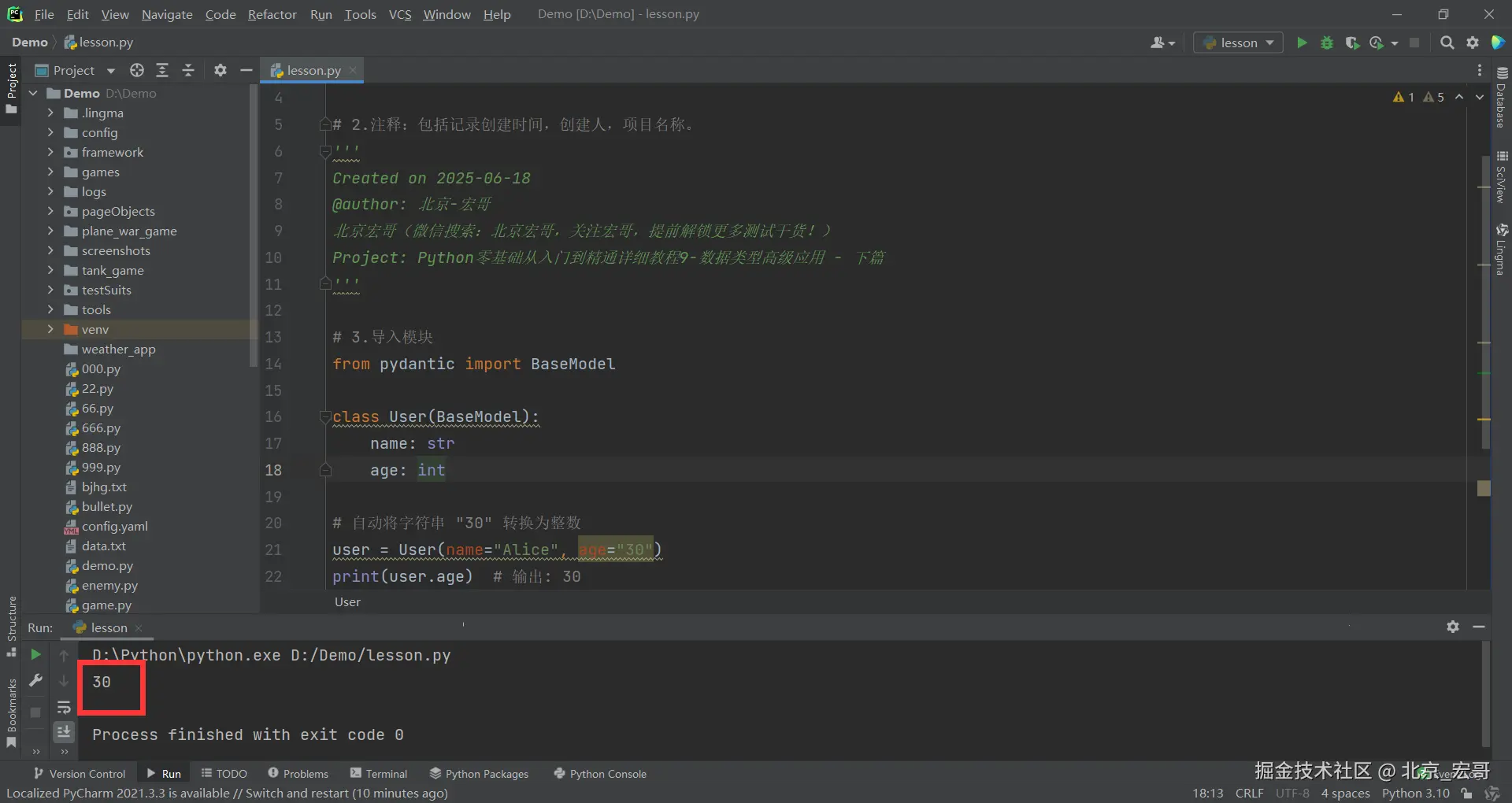Viewport: 1512px width, 803px height.
Task: Click the Project panel vertical scrollbar
Action: click(254, 227)
